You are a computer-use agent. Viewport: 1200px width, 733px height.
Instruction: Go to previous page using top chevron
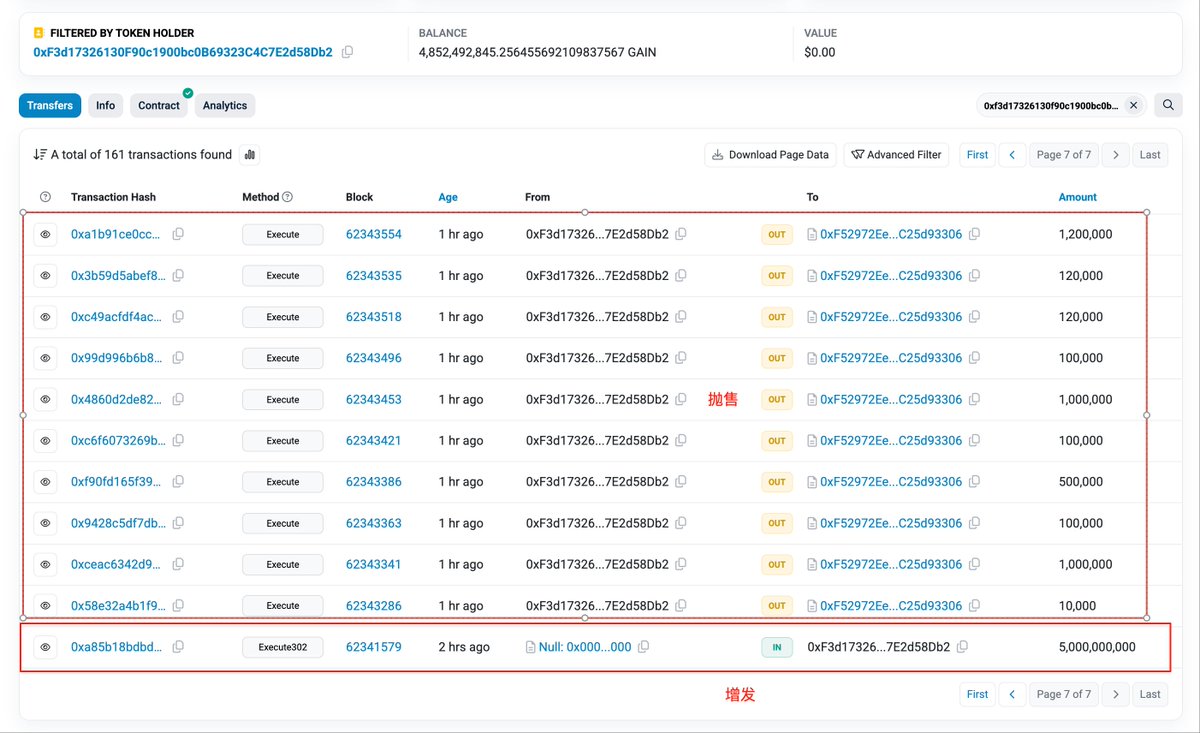[x=1012, y=155]
